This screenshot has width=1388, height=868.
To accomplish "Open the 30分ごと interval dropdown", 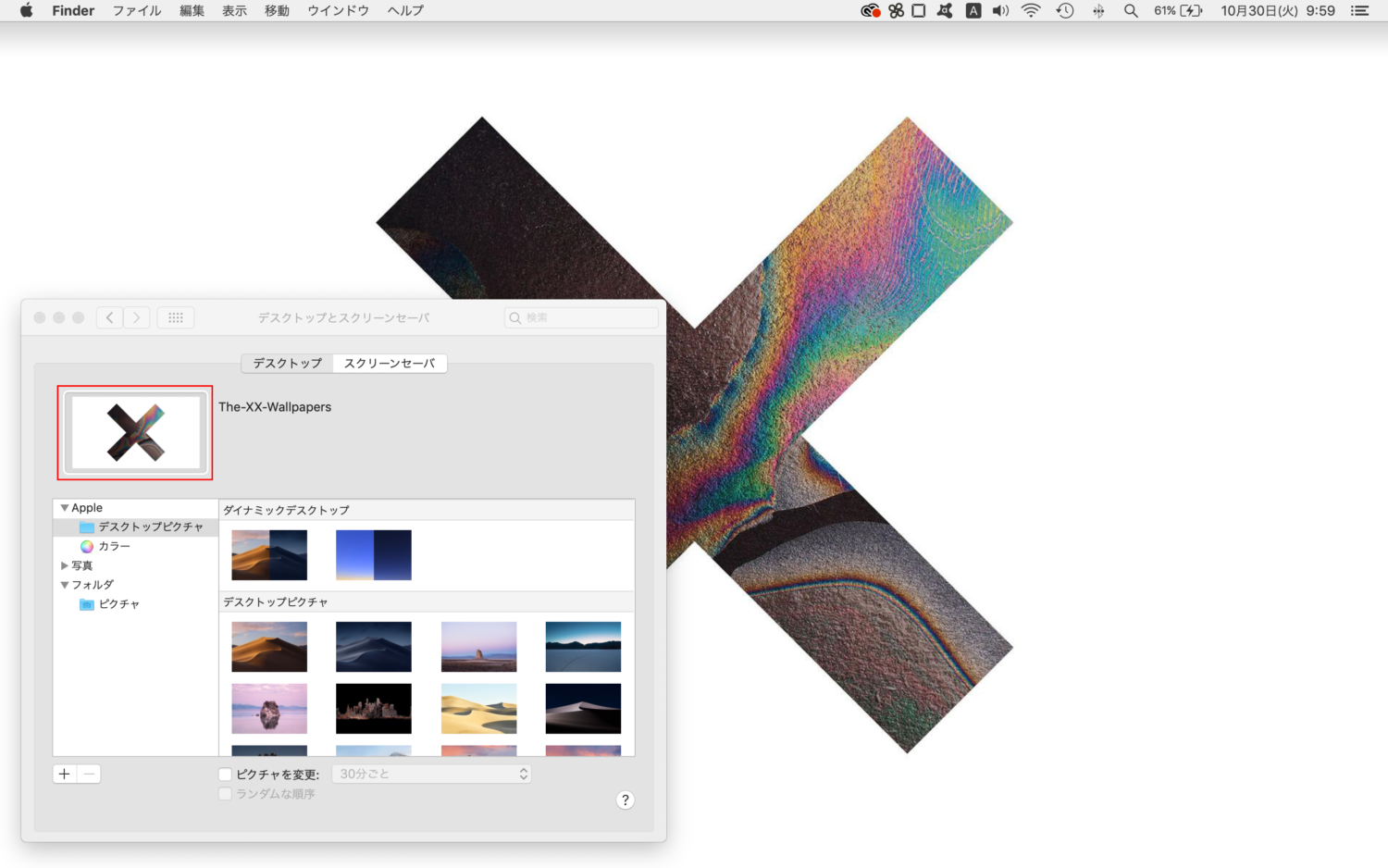I will tap(432, 774).
